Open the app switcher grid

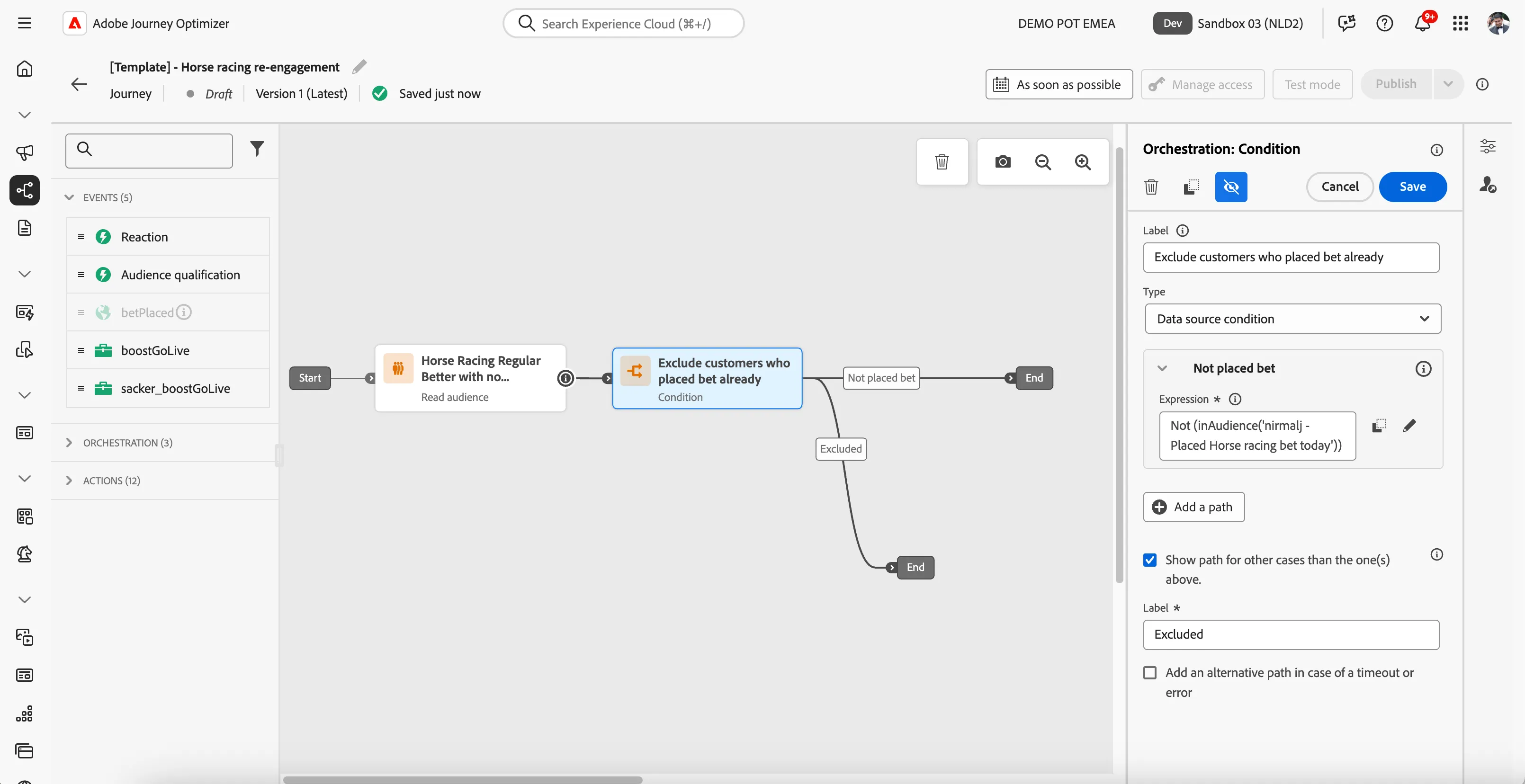pyautogui.click(x=1460, y=23)
